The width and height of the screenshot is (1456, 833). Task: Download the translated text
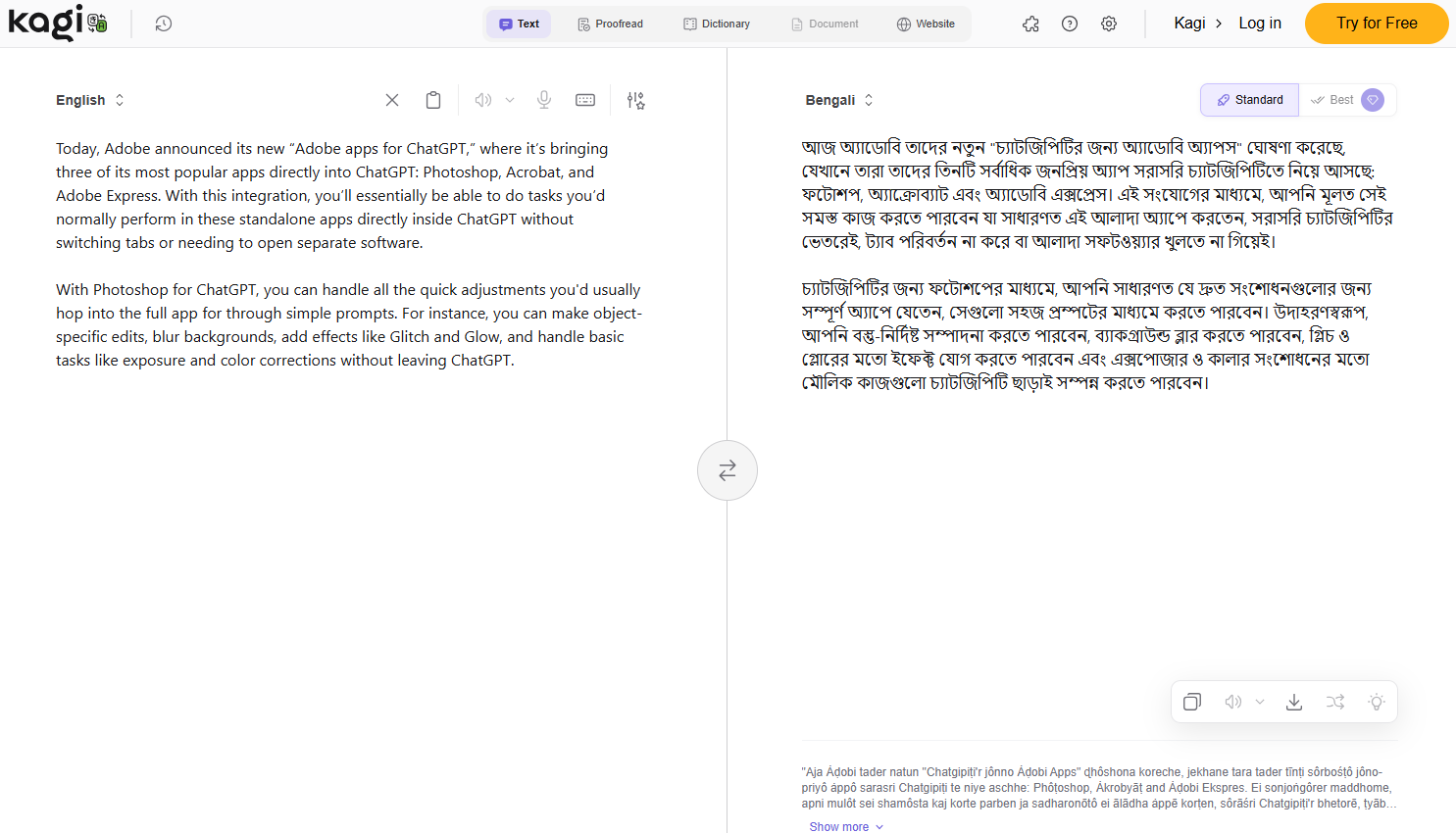[x=1294, y=702]
